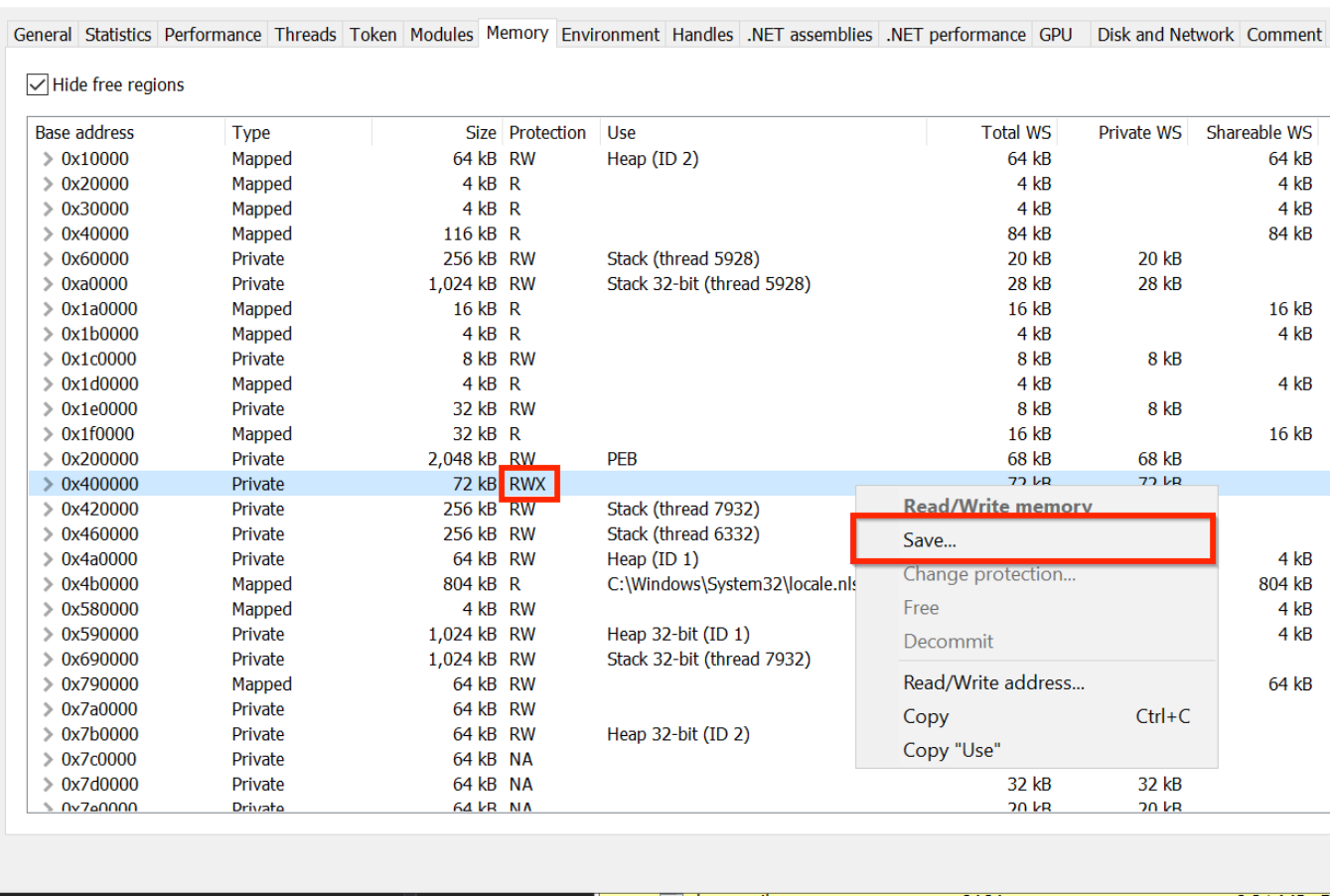Screen dimensions: 1330x896
Task: Expand the 0x7d0000 memory region
Action: click(47, 784)
